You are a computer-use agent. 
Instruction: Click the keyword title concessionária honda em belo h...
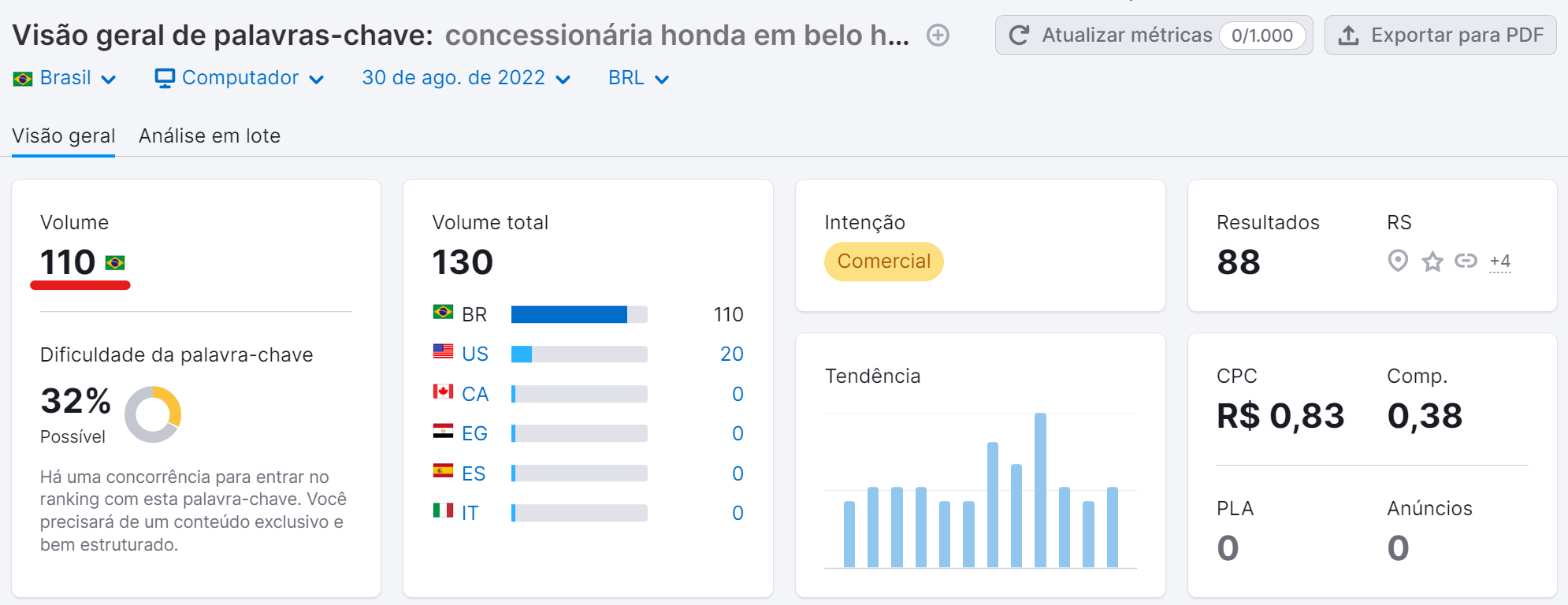pyautogui.click(x=677, y=35)
